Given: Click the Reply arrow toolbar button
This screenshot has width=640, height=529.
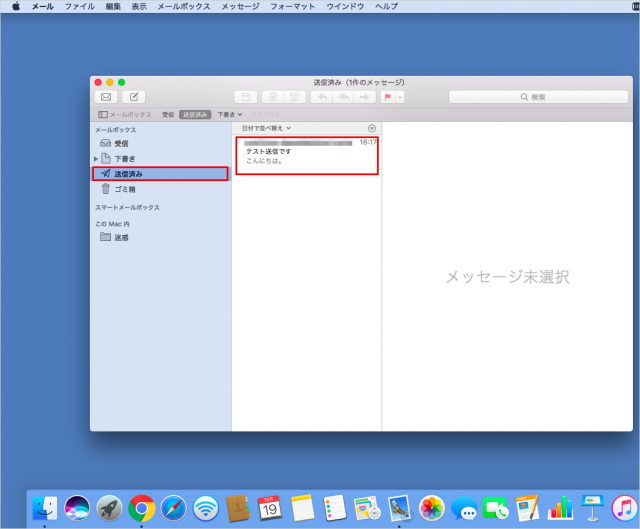Looking at the screenshot, I should click(x=321, y=97).
